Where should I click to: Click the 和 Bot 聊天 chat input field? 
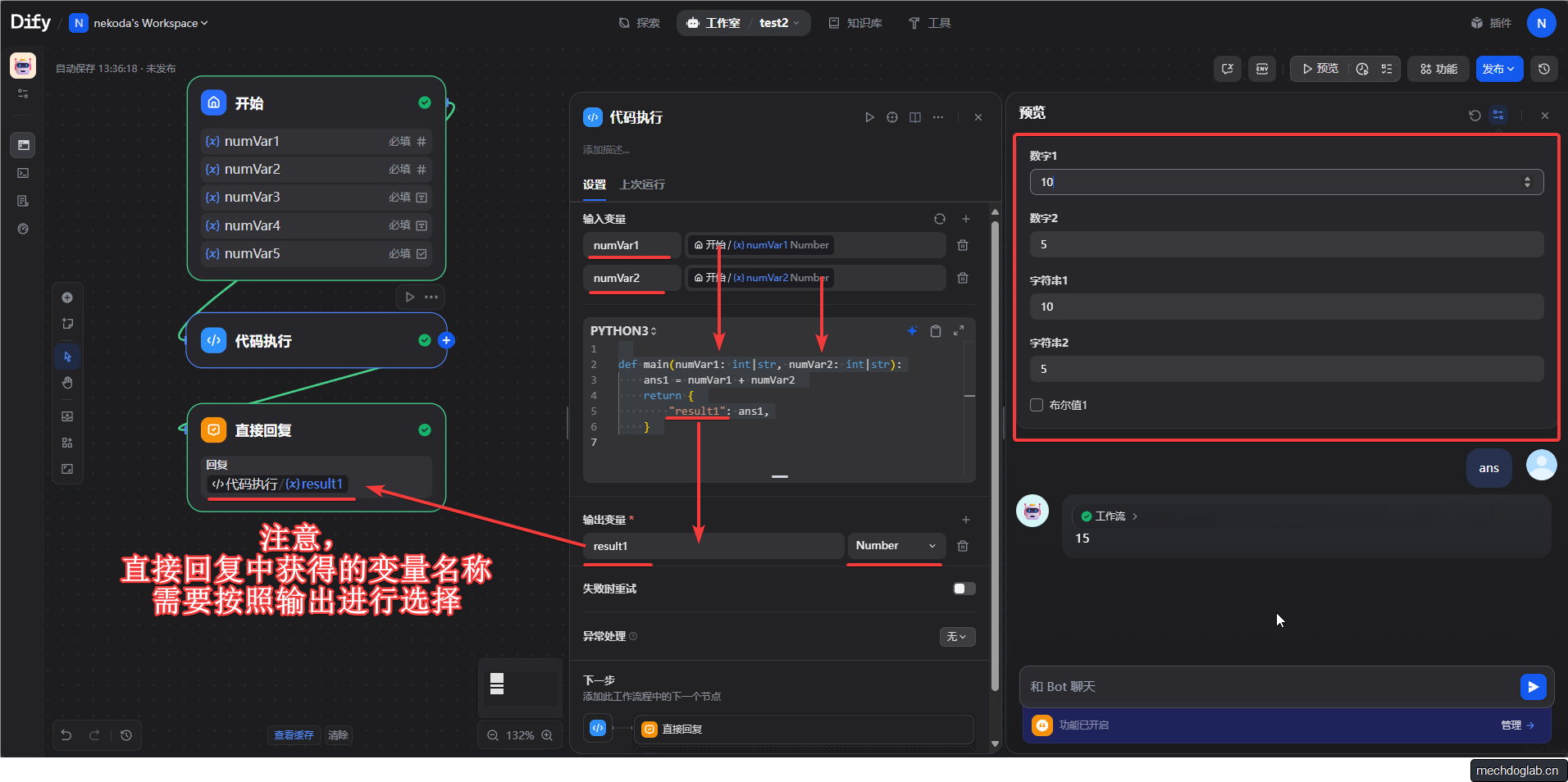click(x=1267, y=687)
